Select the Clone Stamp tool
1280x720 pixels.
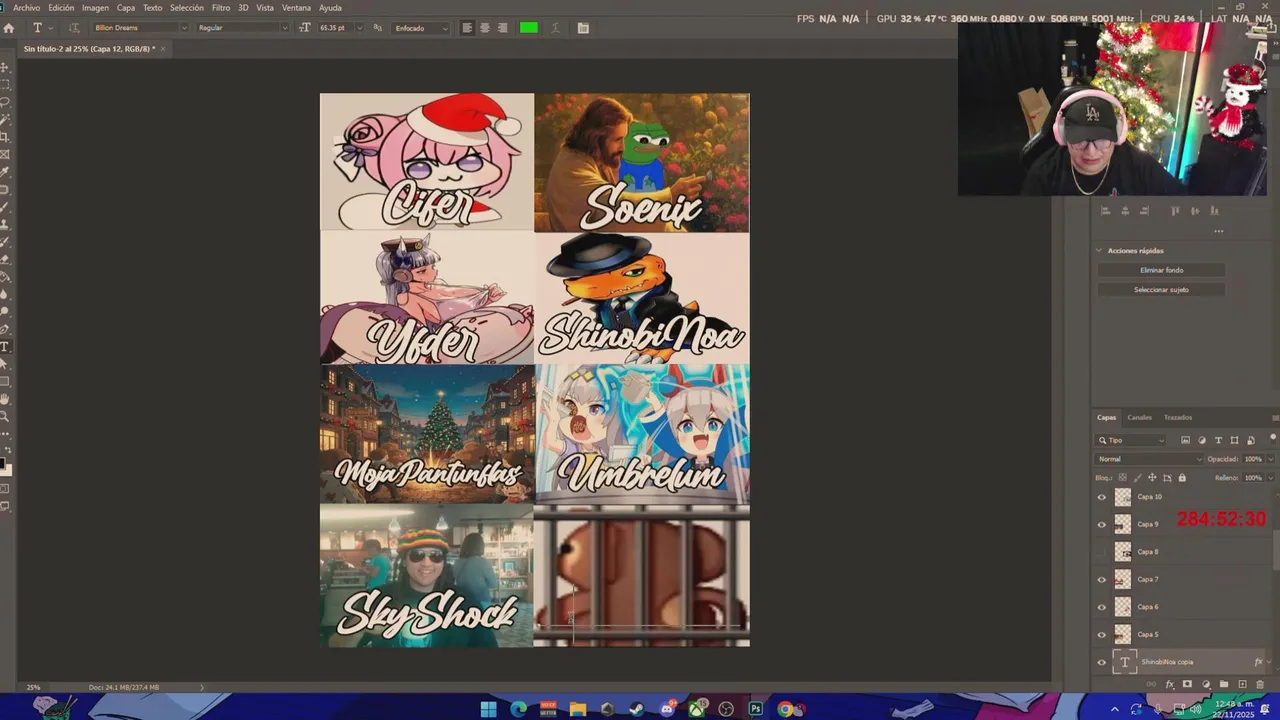5,225
